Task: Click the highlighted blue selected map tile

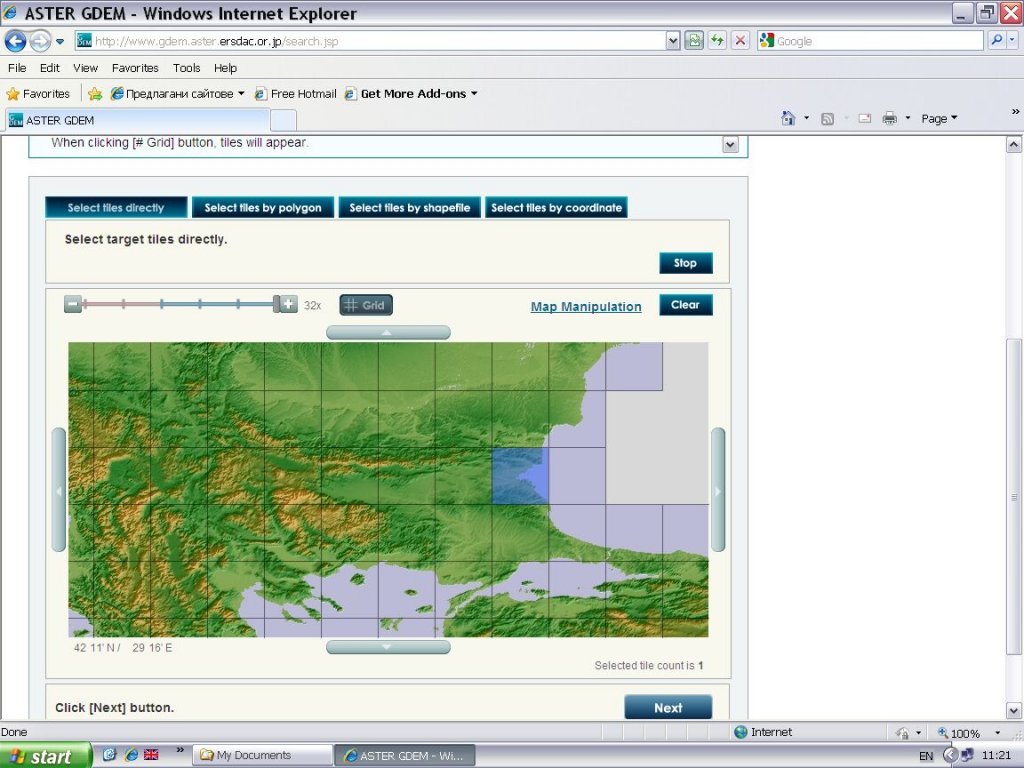Action: [520, 476]
